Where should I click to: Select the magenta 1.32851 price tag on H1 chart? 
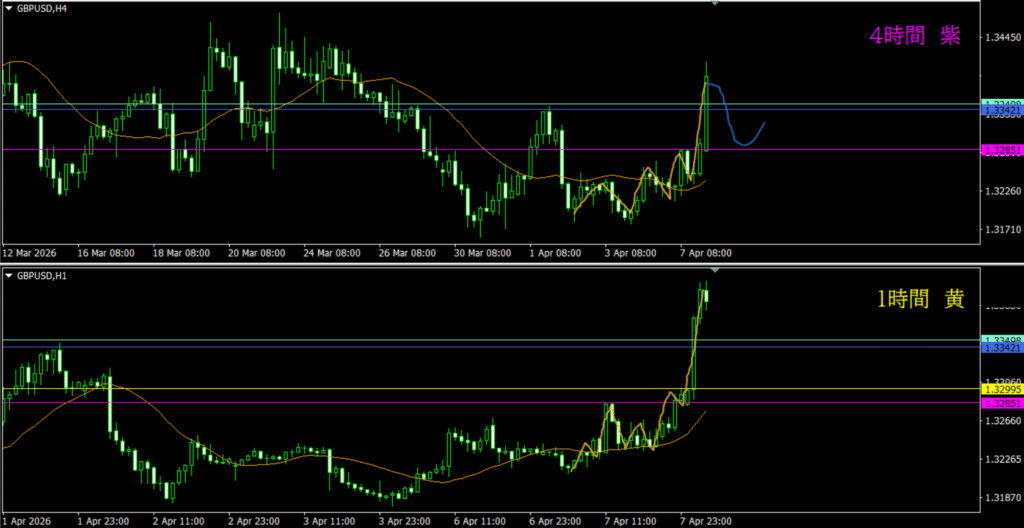(x=1001, y=403)
